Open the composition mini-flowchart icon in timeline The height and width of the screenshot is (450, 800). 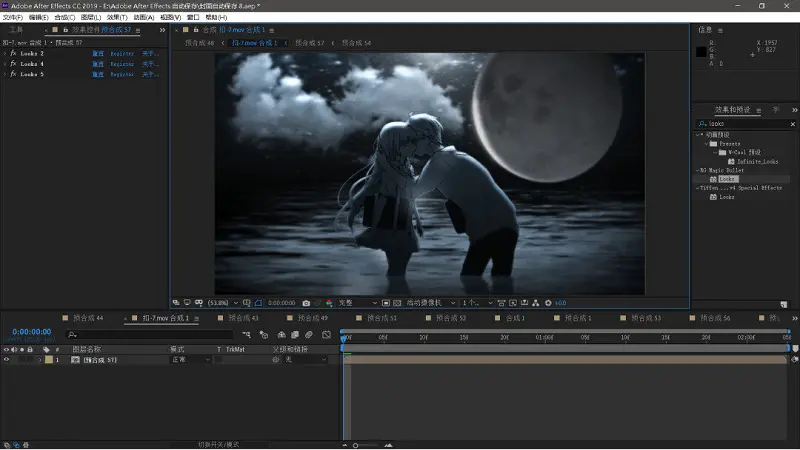[246, 335]
